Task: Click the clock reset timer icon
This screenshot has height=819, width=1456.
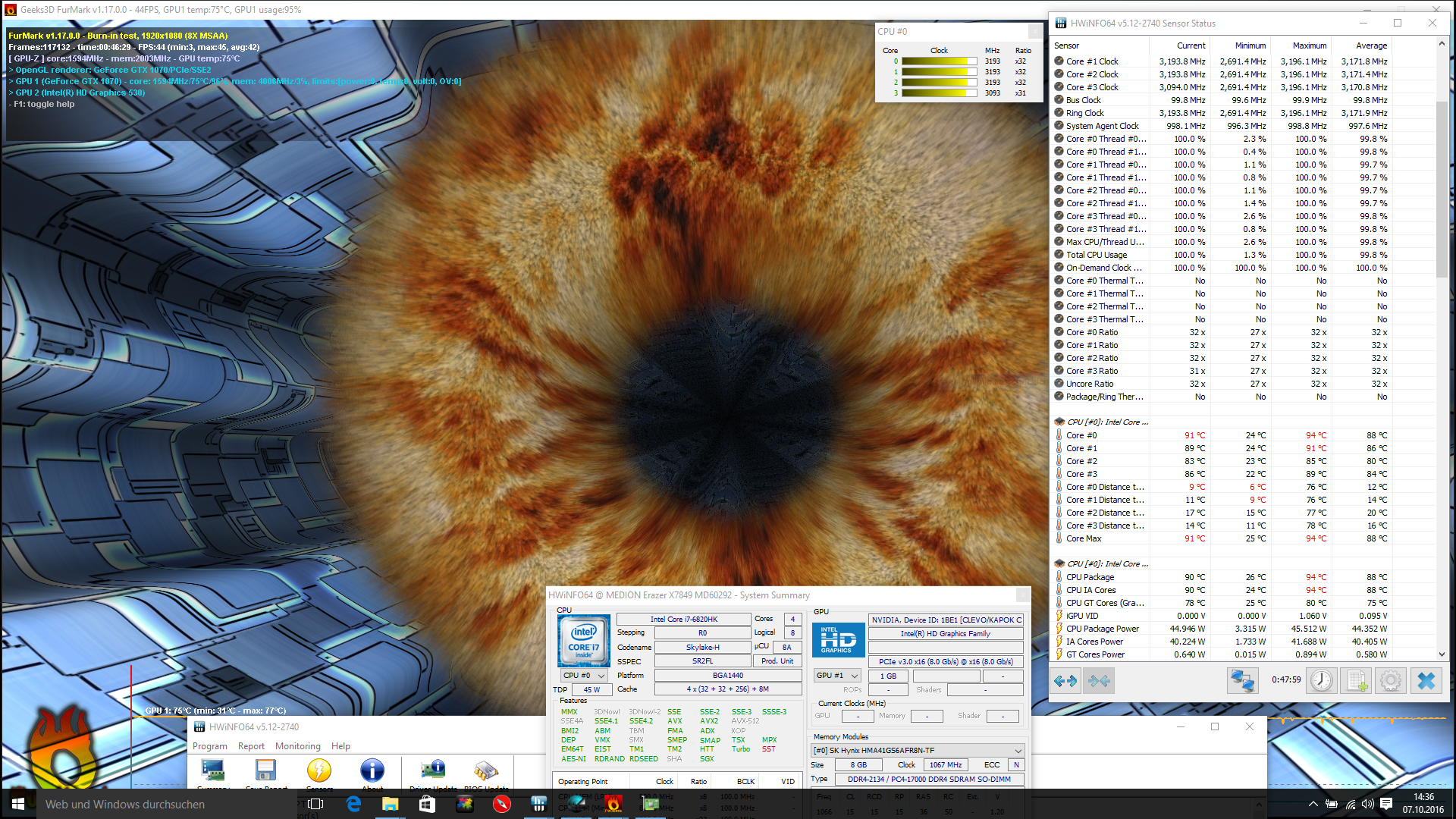Action: 1322,680
